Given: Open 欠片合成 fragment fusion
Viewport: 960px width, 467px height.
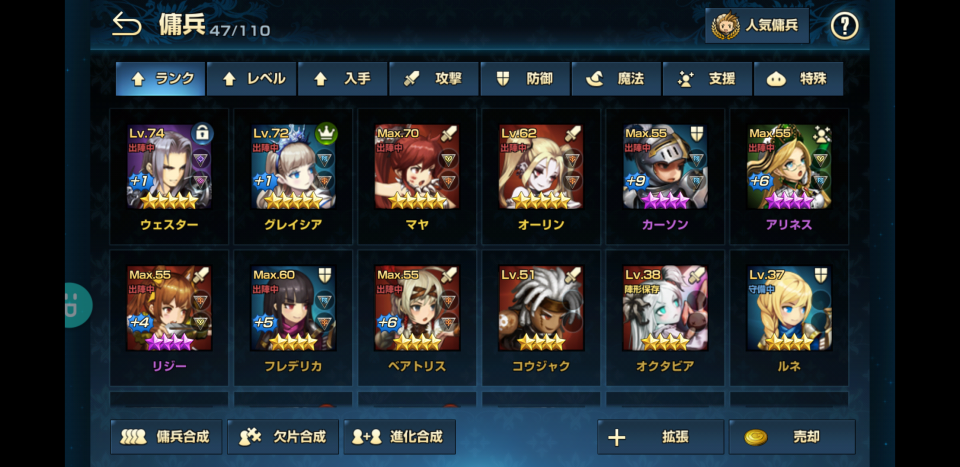Looking at the screenshot, I should coord(283,437).
